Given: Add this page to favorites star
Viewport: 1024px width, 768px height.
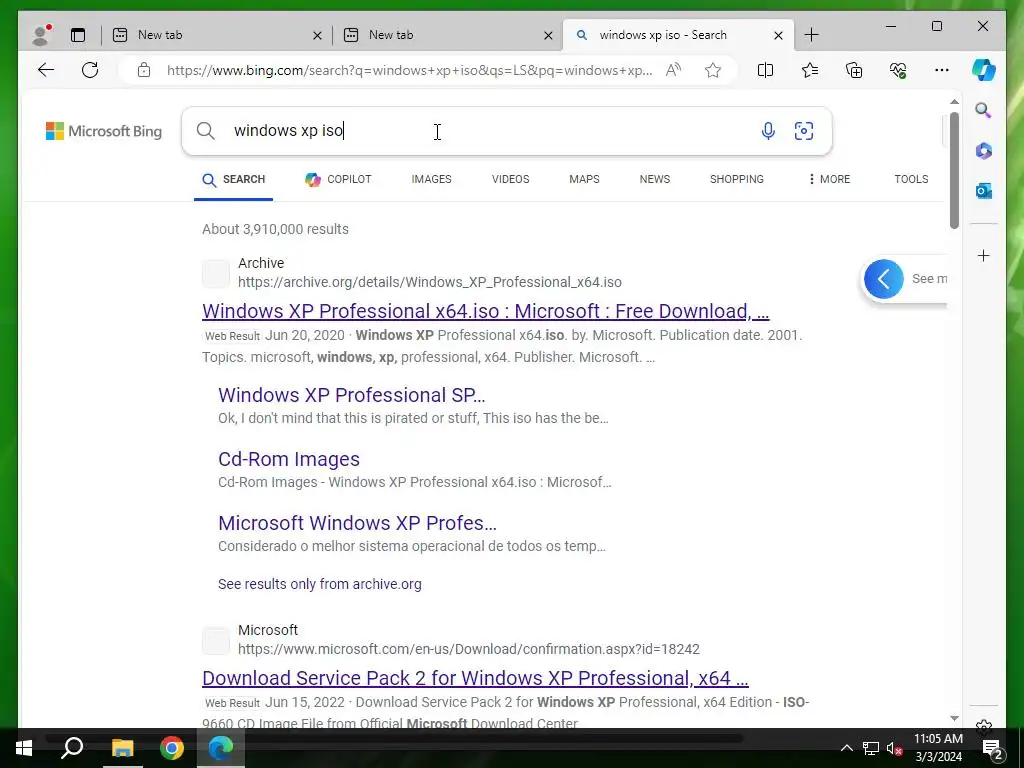Looking at the screenshot, I should (x=712, y=70).
